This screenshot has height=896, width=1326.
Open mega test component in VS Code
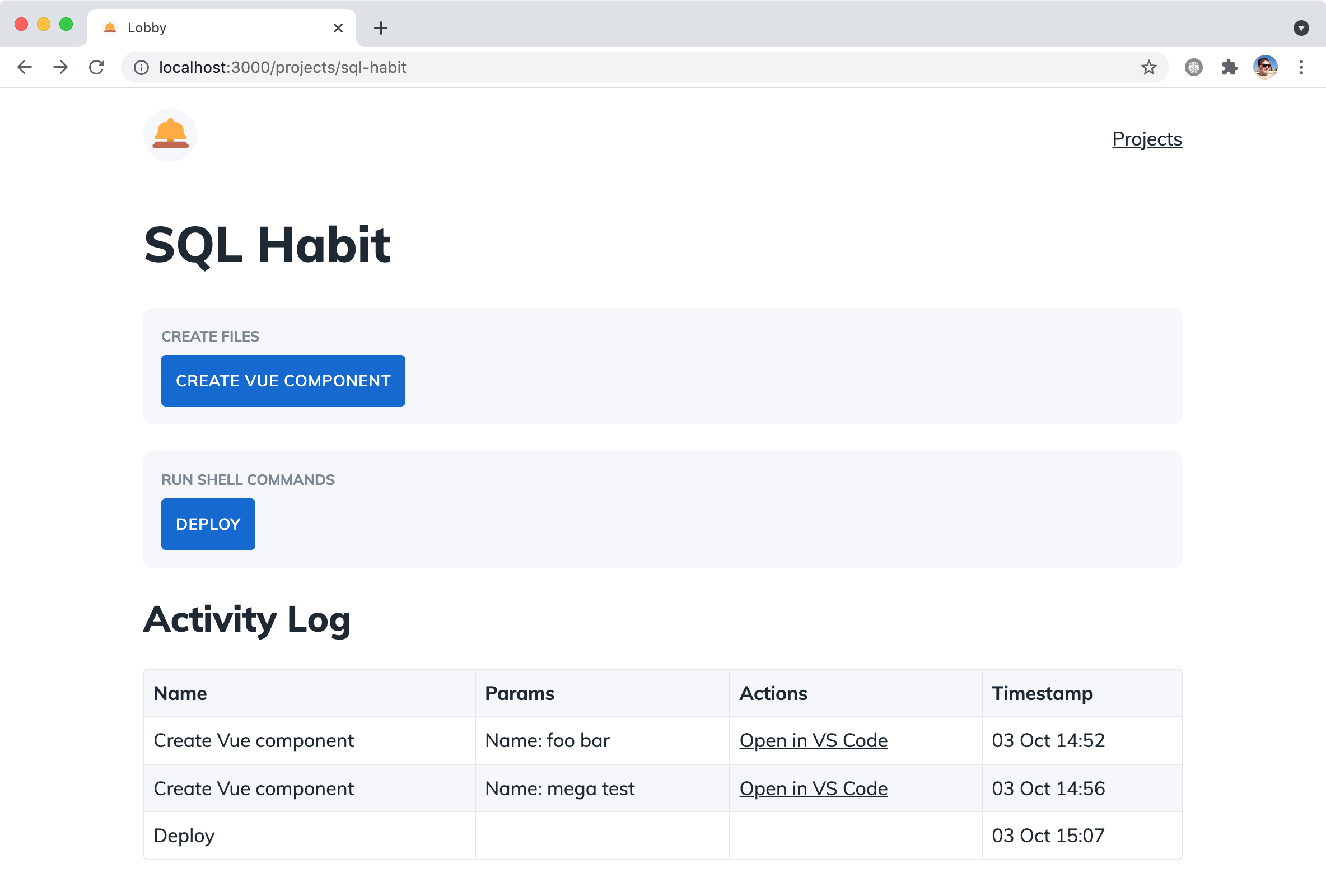813,788
